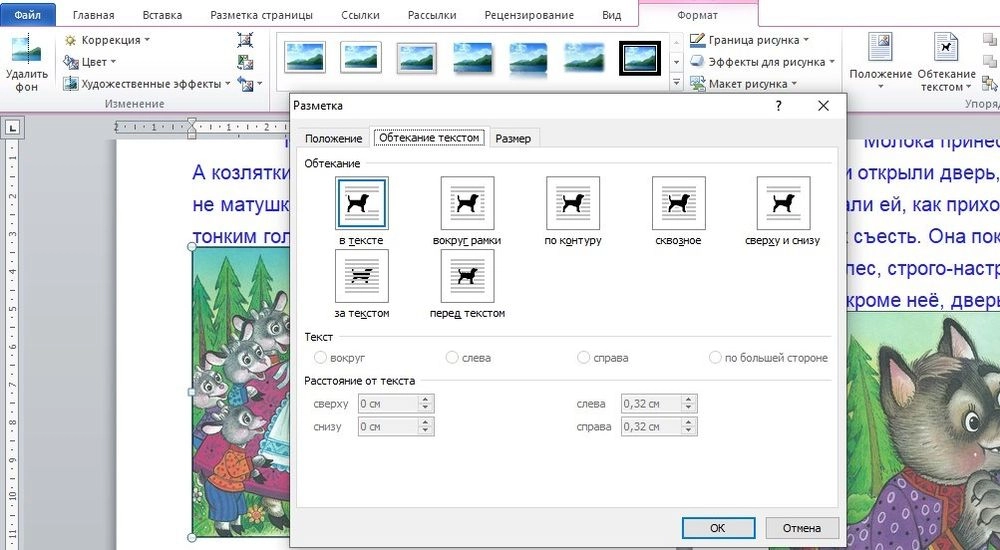Select the 'вокруг' radio button
This screenshot has width=1000, height=550.
coord(321,357)
